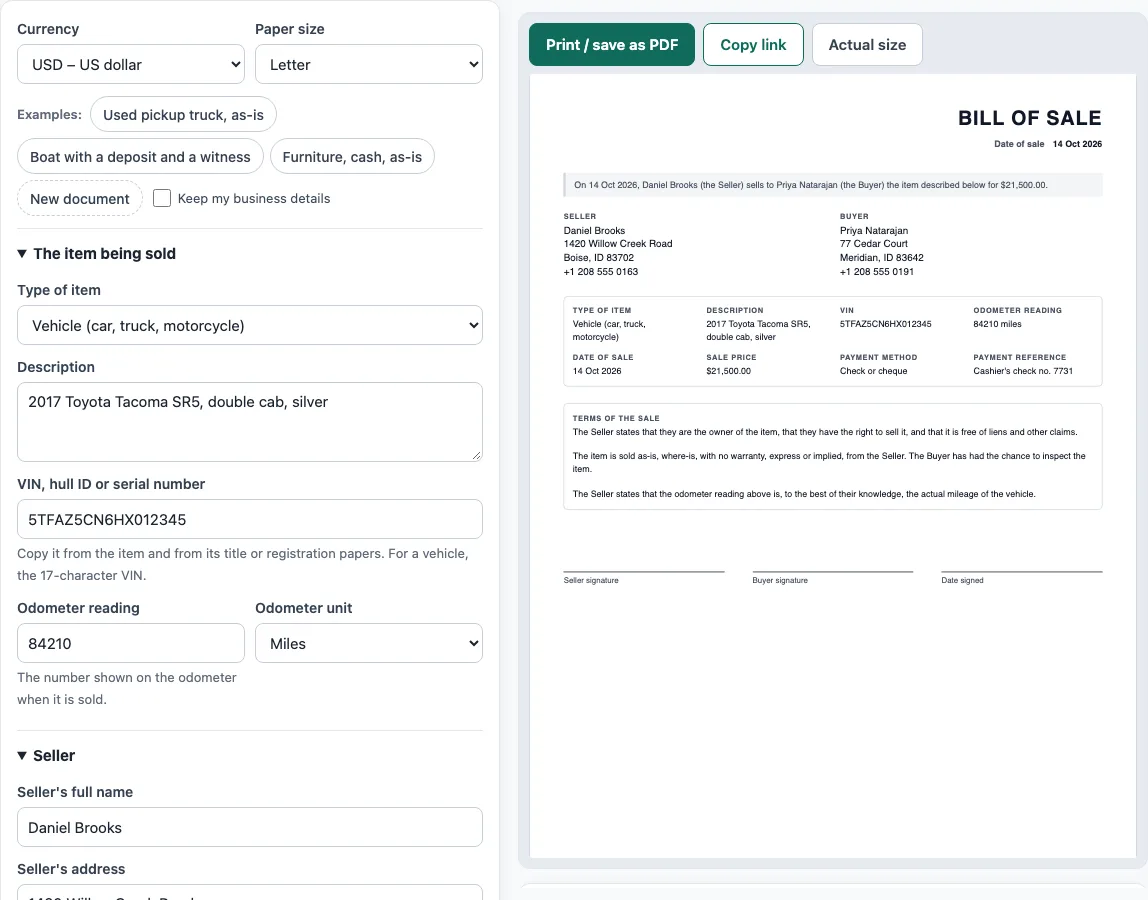This screenshot has height=900, width=1148.
Task: Click '77 Cedar Court' in preview
Action: click(873, 244)
